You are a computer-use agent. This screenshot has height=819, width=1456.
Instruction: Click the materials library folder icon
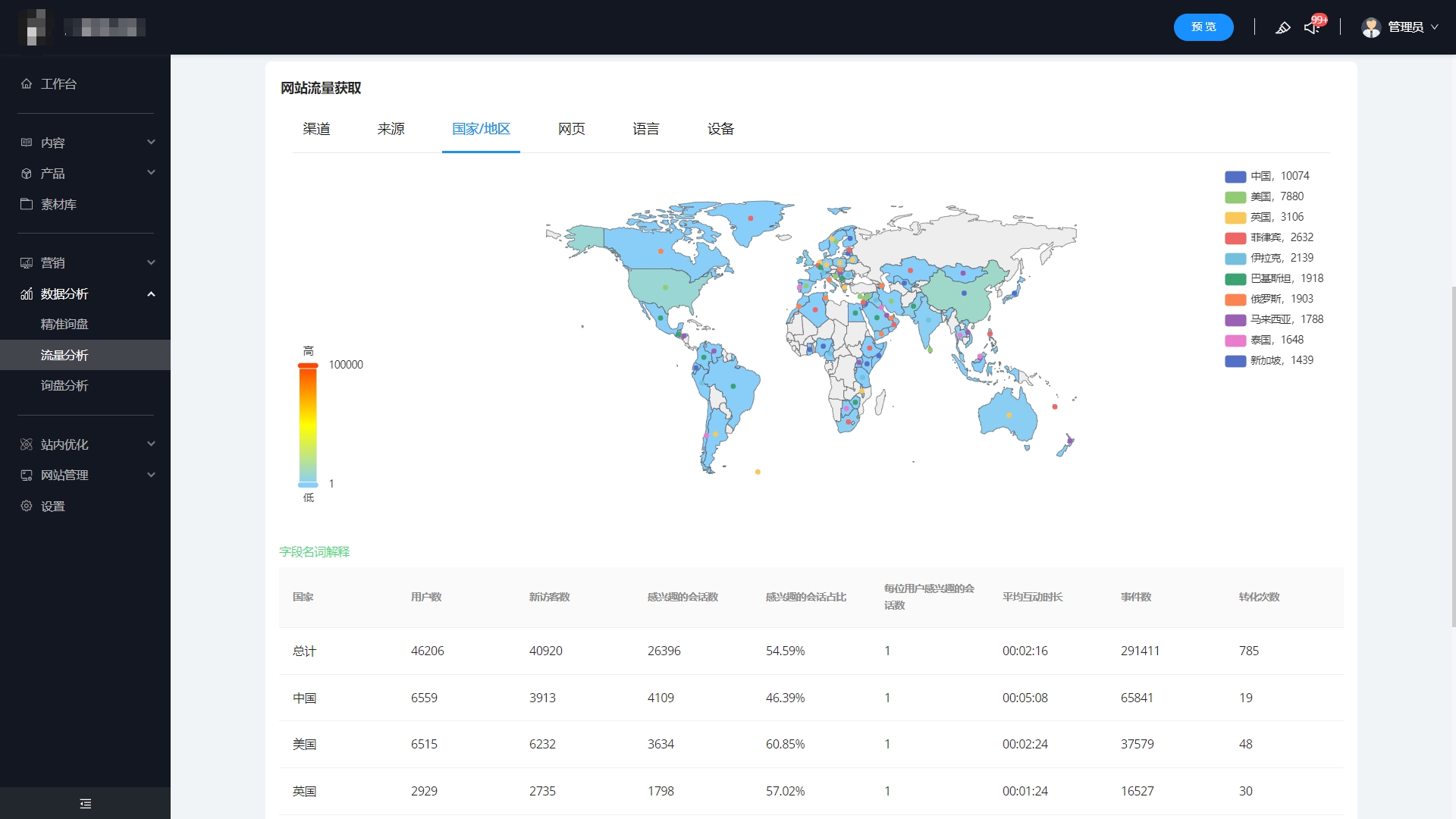[27, 204]
